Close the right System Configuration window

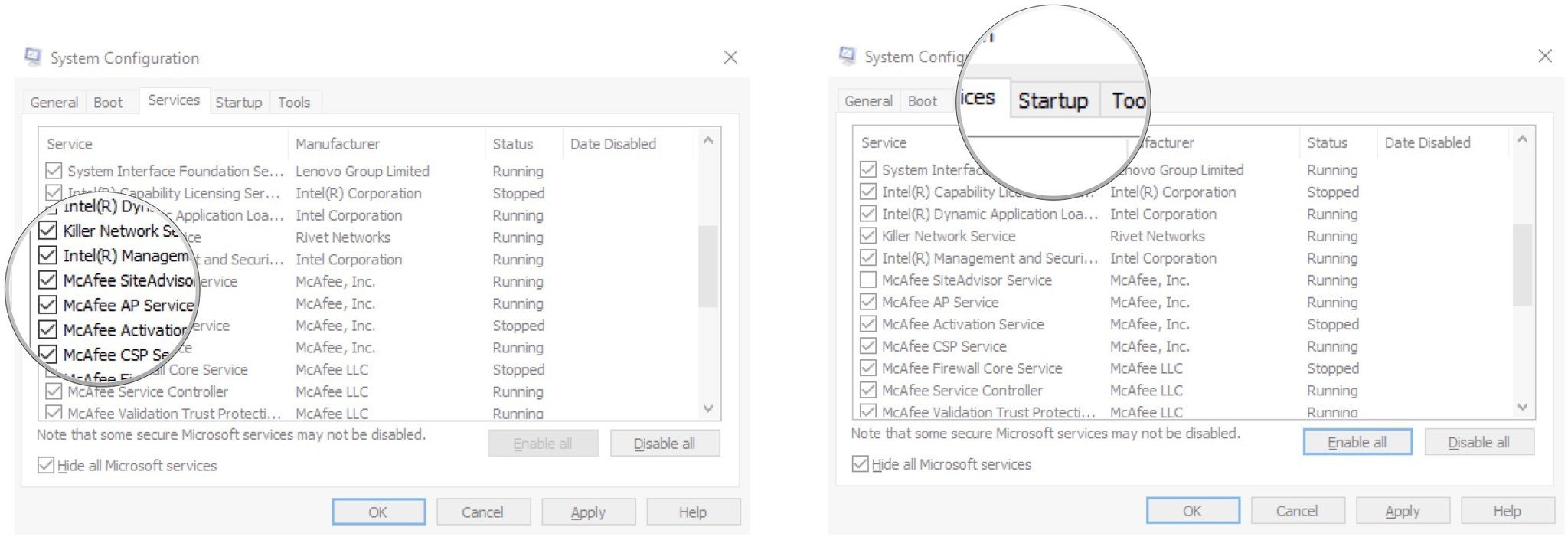[1545, 55]
